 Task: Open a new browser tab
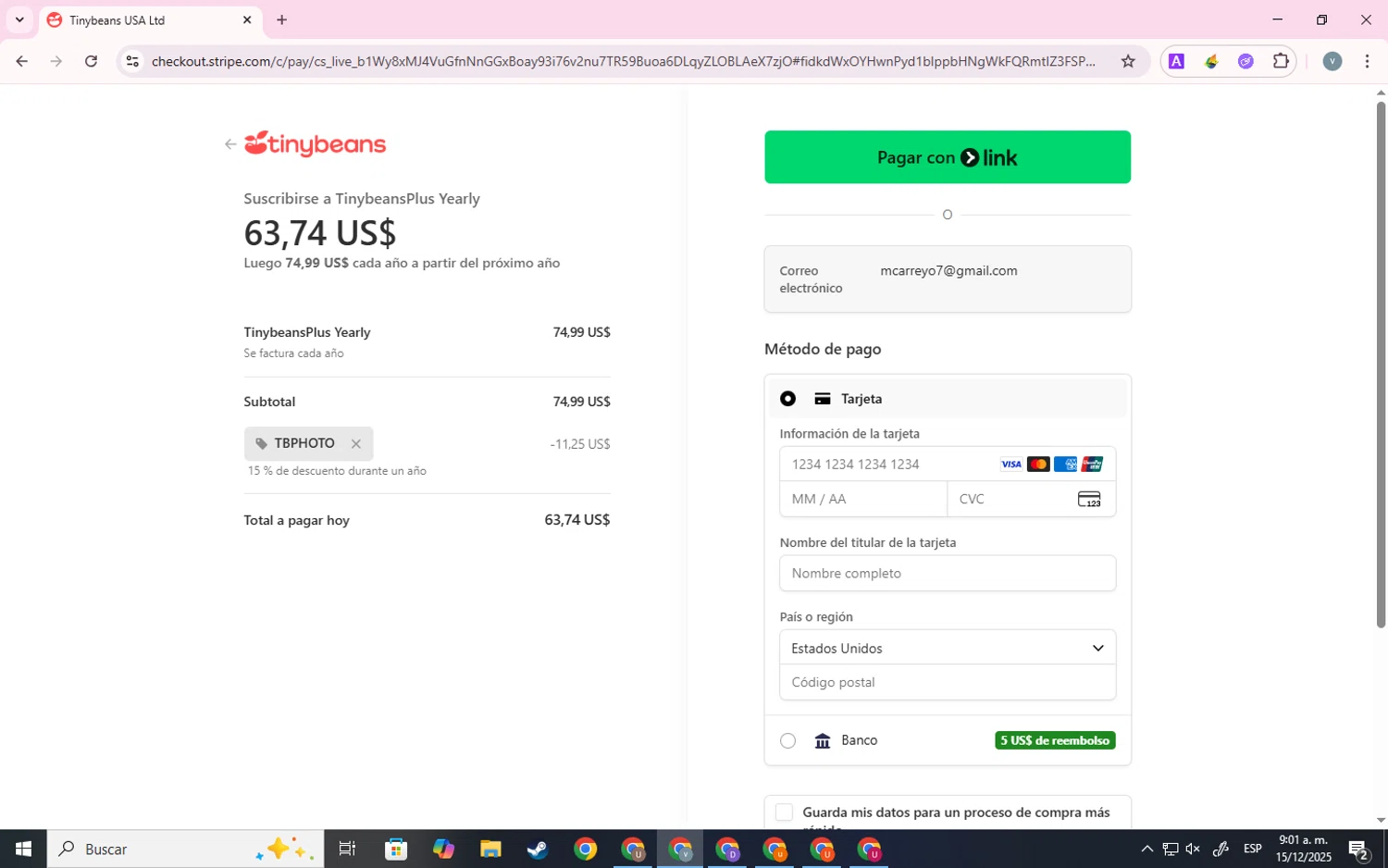tap(282, 19)
